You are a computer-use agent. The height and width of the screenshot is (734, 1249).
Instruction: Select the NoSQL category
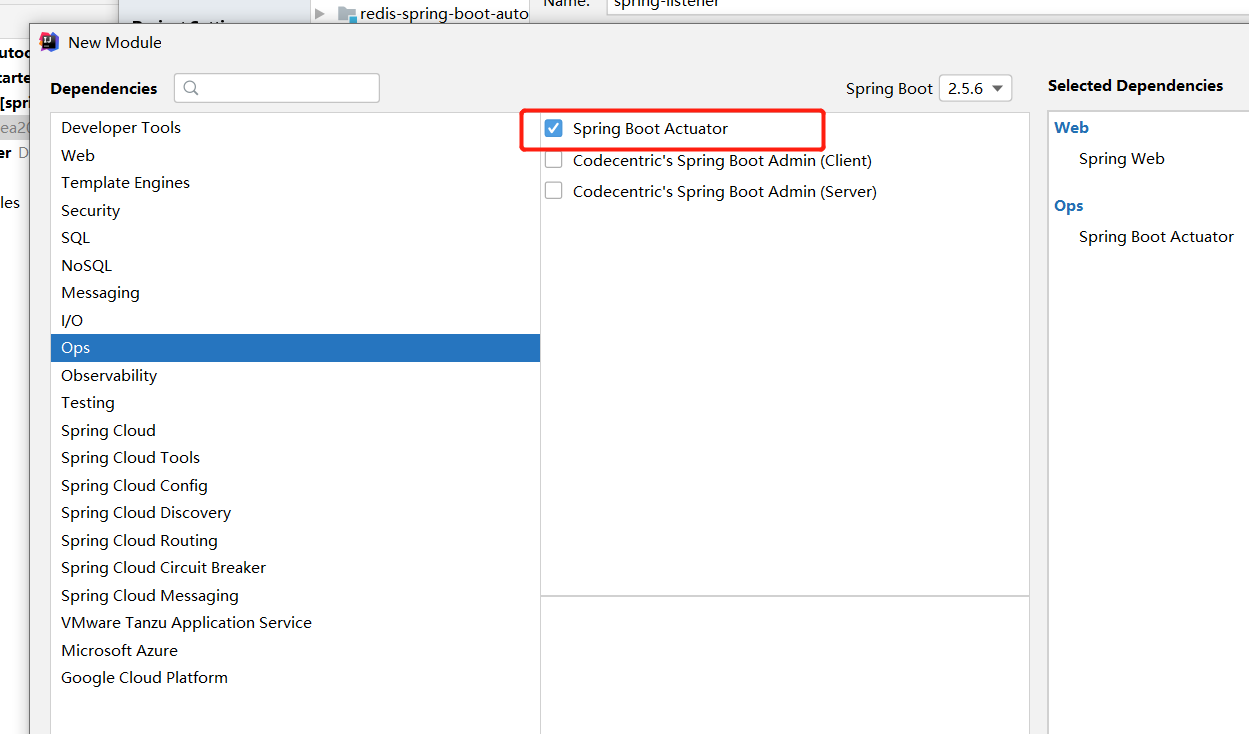pyautogui.click(x=295, y=265)
